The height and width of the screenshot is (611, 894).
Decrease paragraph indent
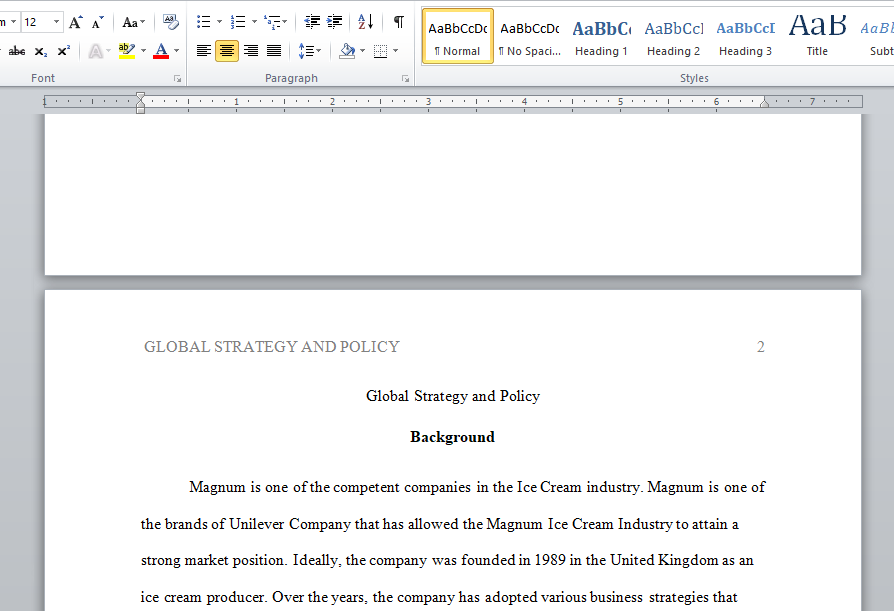[x=312, y=22]
